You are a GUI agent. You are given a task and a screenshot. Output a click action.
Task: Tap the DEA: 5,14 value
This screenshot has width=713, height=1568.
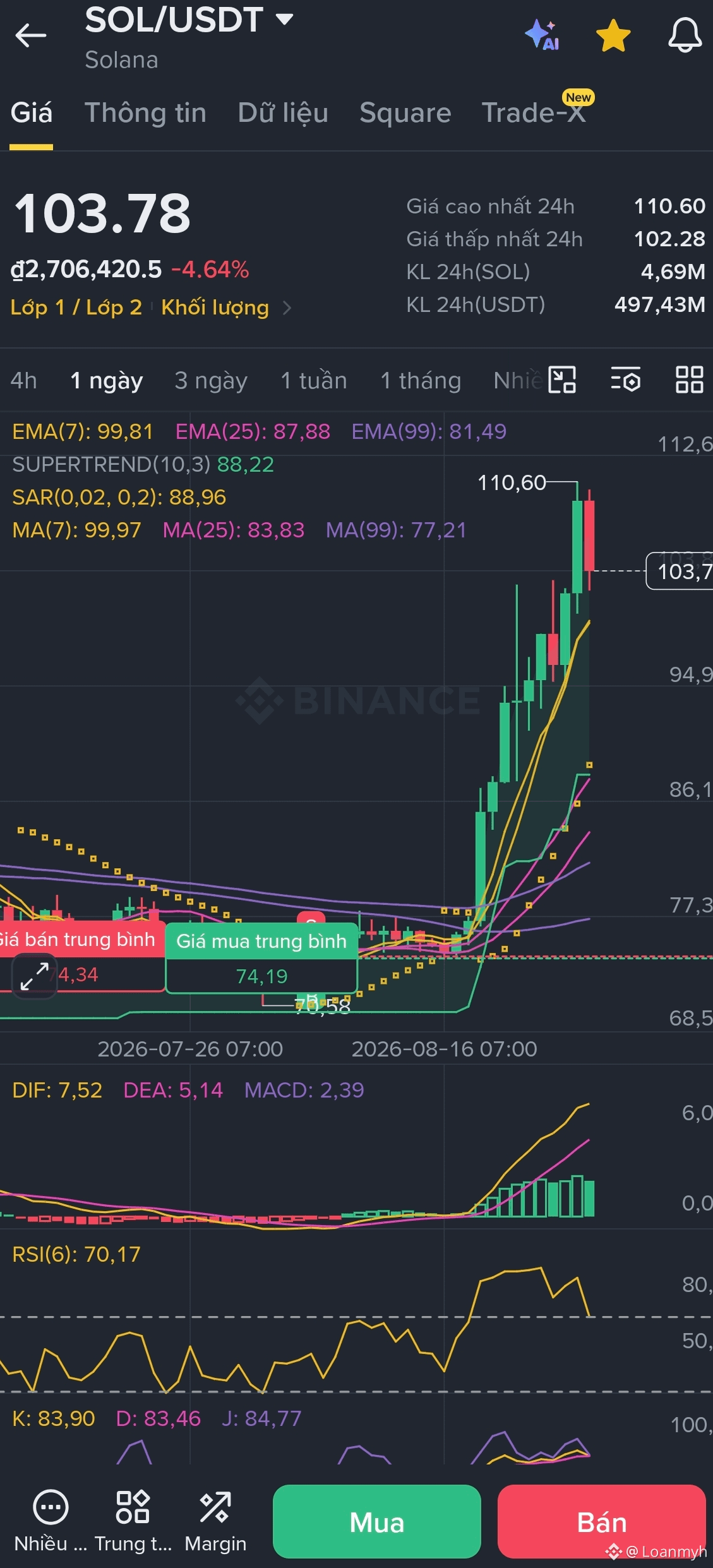point(173,1091)
